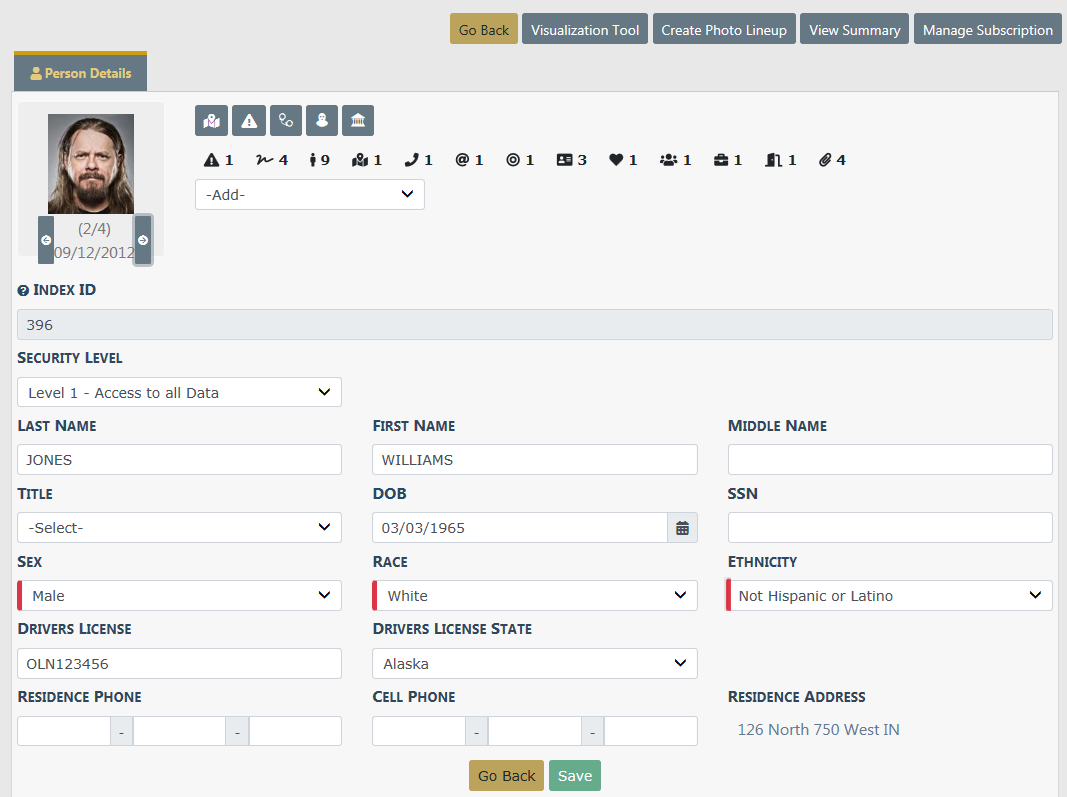This screenshot has width=1067, height=797.
Task: Click the Visualization Tool button
Action: point(585,30)
